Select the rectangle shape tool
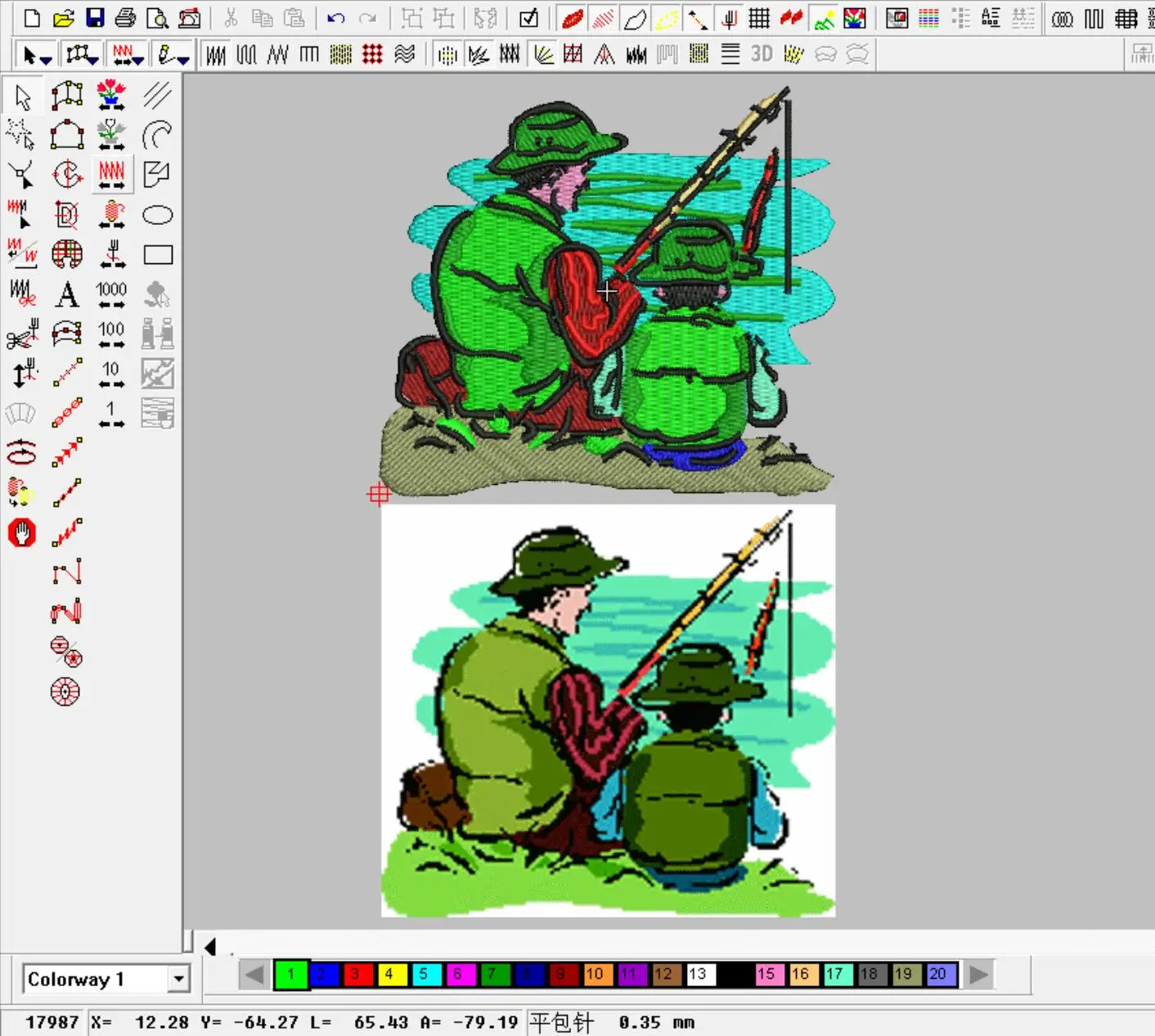1155x1036 pixels. point(157,255)
